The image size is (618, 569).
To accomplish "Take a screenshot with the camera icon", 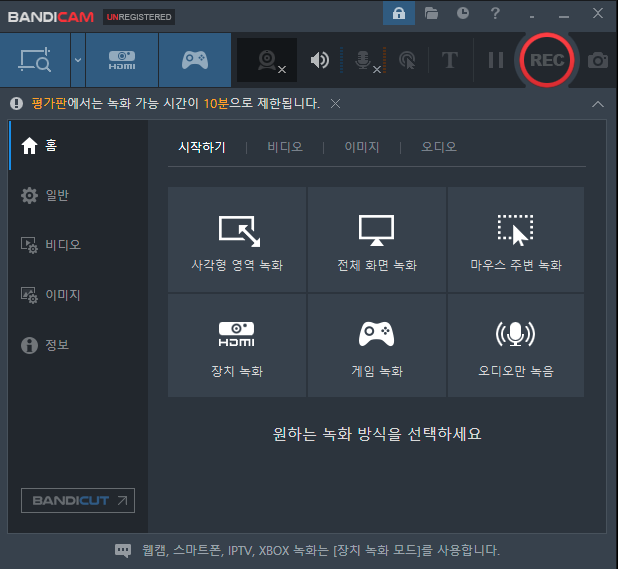I will [x=598, y=60].
